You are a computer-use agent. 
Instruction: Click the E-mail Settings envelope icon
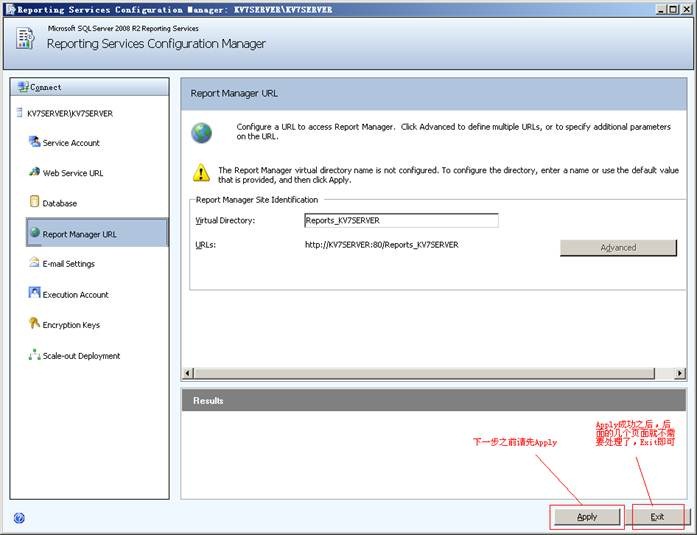click(34, 262)
